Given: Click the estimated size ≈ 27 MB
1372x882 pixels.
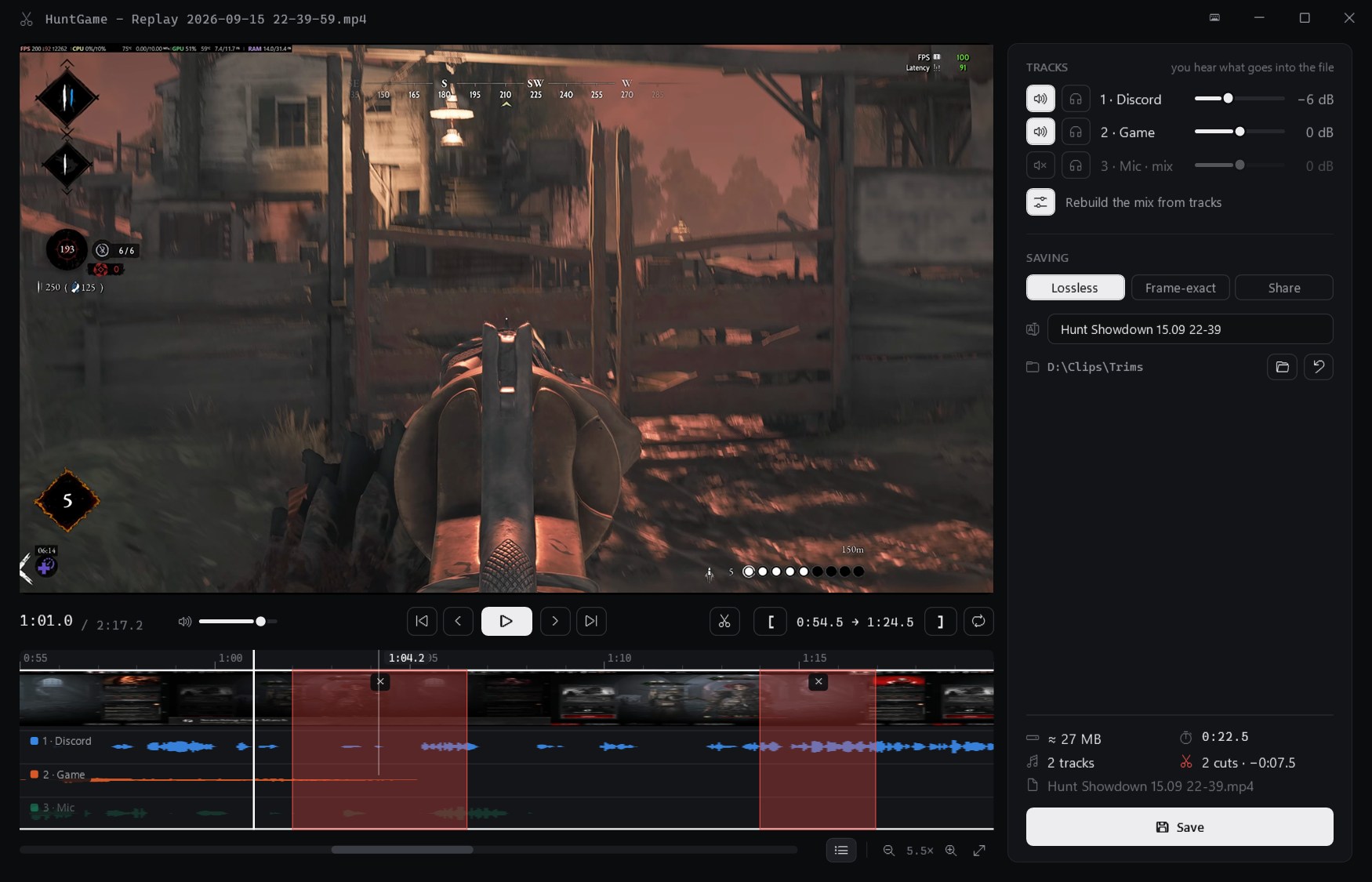Looking at the screenshot, I should 1074,739.
